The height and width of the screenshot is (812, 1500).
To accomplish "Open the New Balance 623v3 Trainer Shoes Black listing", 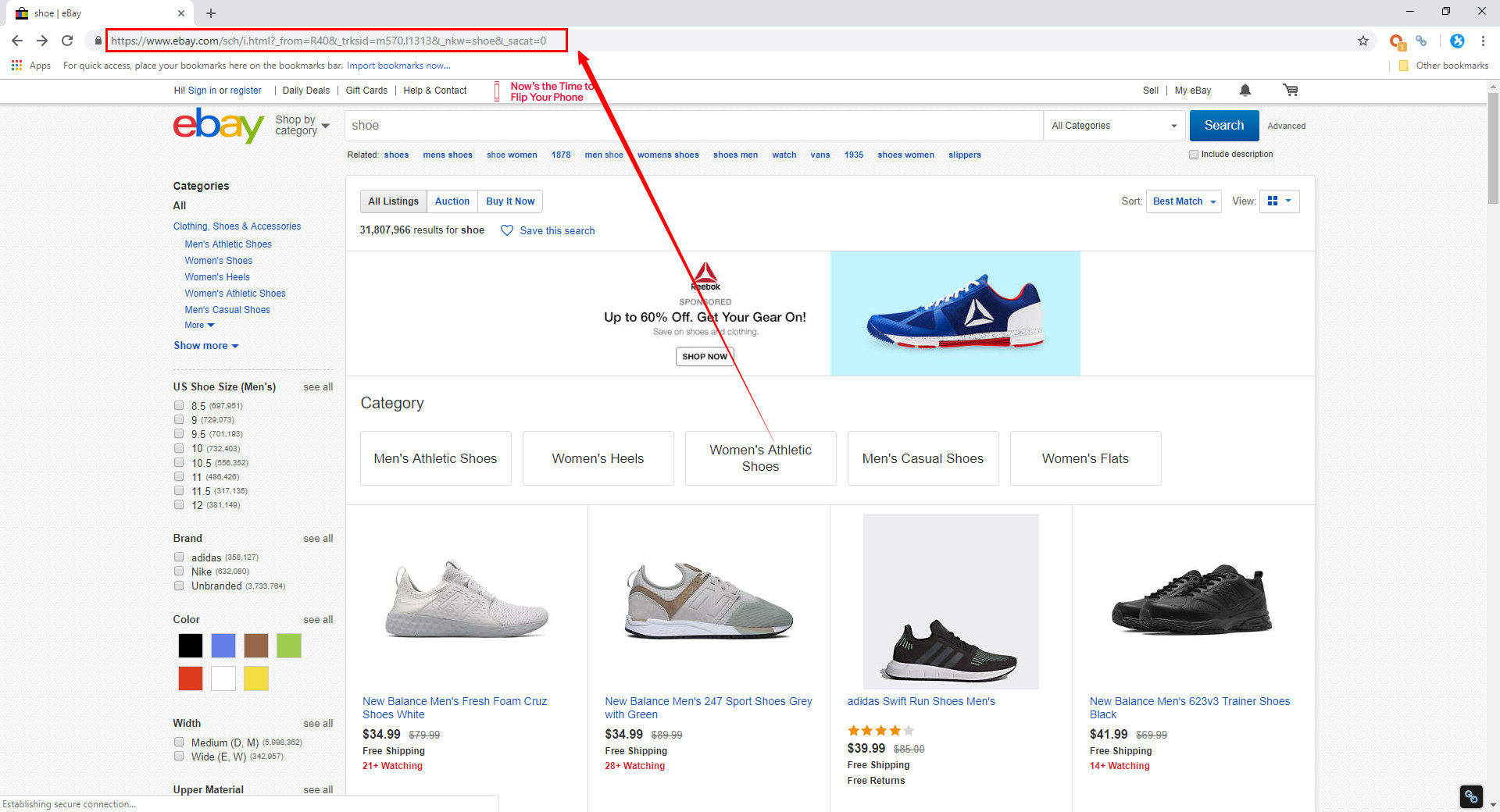I will 1190,707.
